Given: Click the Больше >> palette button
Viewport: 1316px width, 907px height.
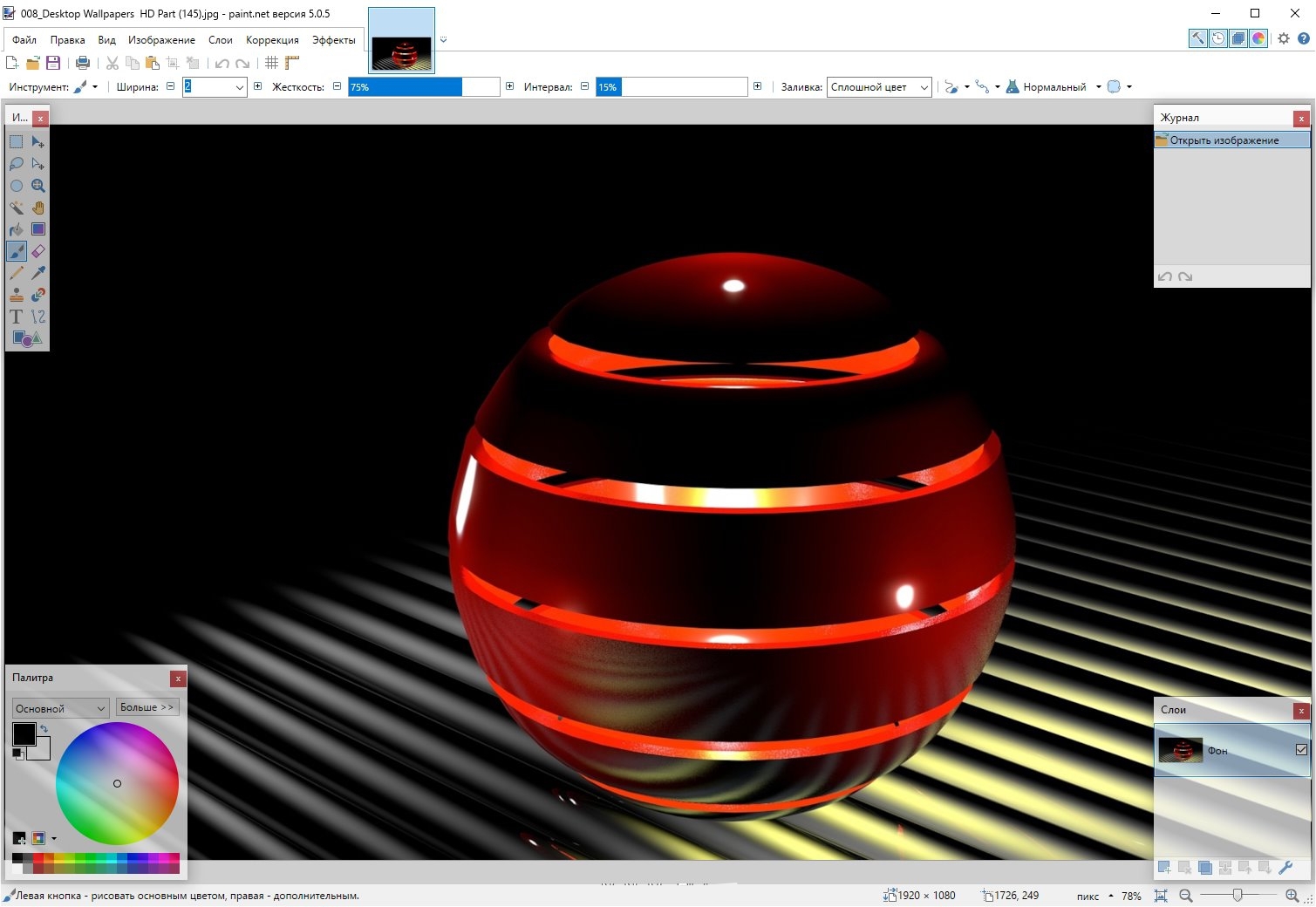Looking at the screenshot, I should [x=147, y=707].
